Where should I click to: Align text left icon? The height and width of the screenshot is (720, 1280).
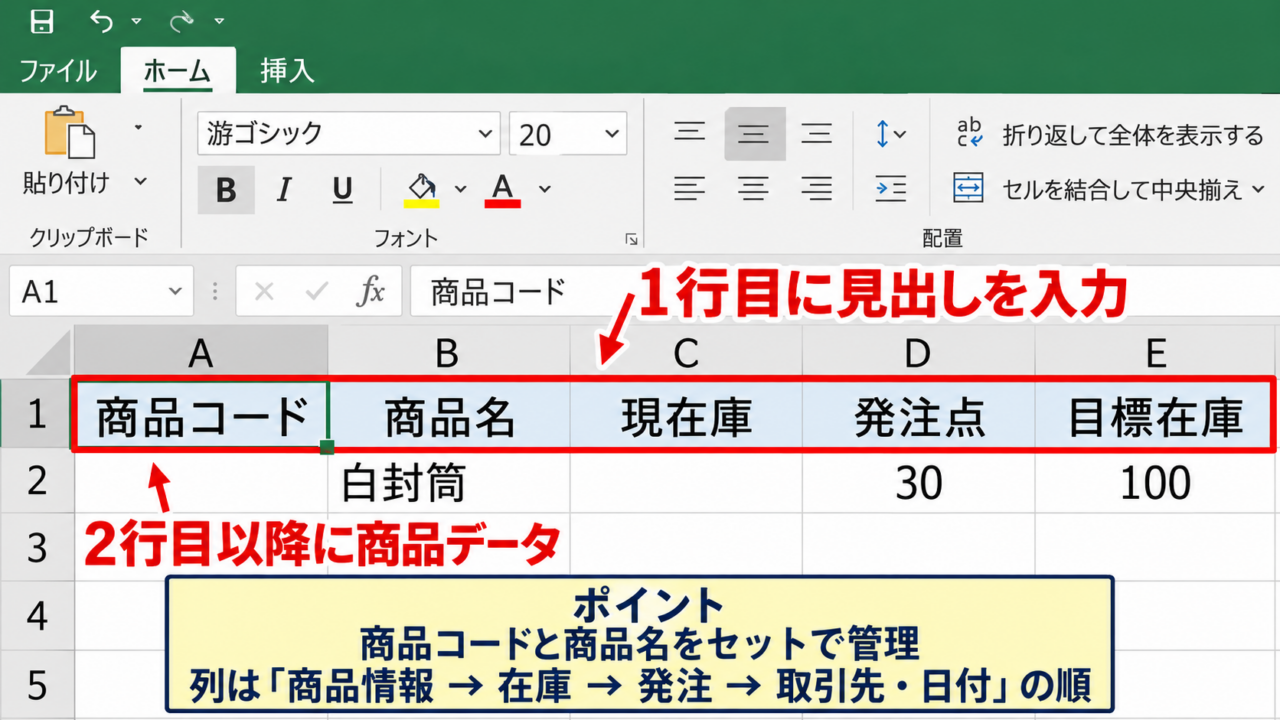tap(689, 188)
